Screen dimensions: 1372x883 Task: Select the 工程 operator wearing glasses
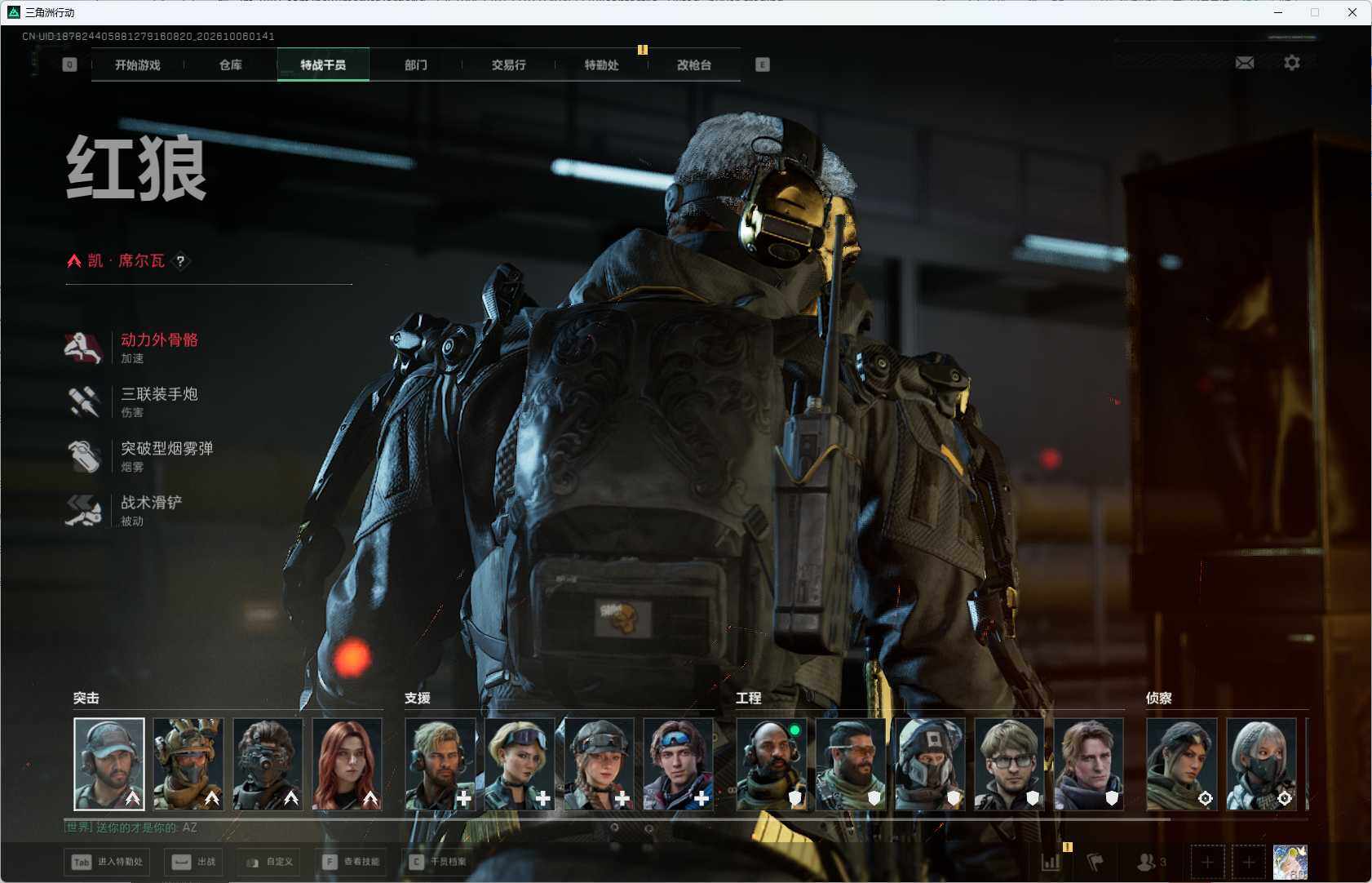1009,764
